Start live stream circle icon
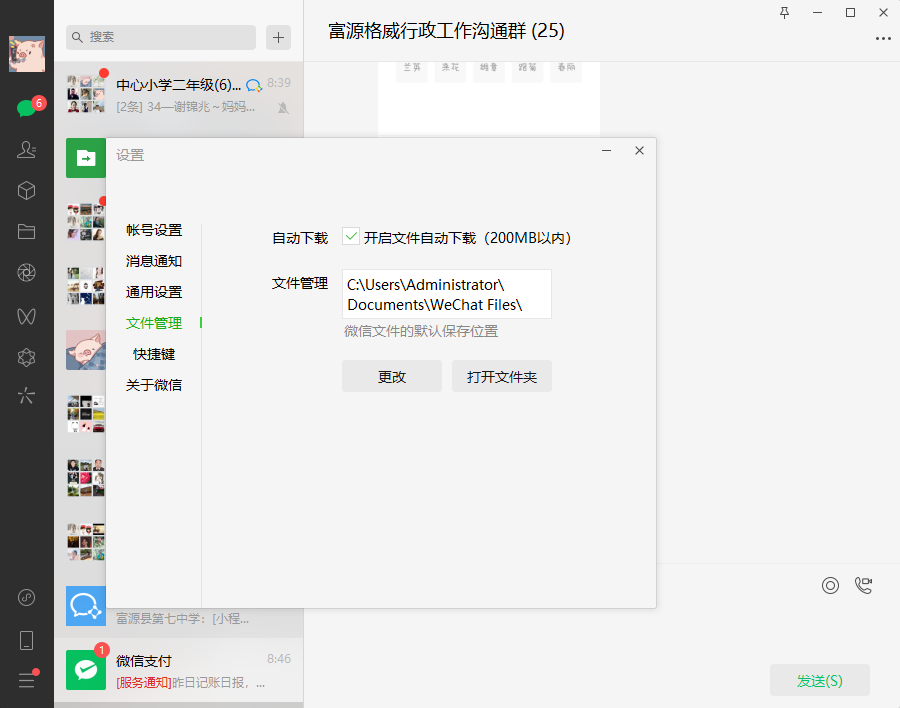This screenshot has height=708, width=900. pyautogui.click(x=830, y=585)
